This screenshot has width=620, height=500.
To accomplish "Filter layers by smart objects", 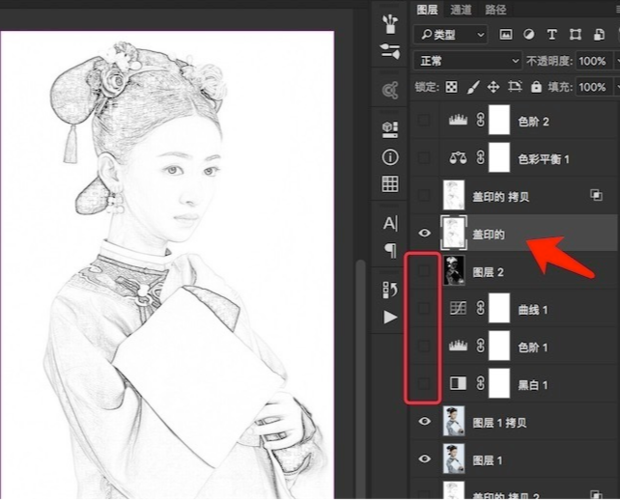I will [599, 34].
